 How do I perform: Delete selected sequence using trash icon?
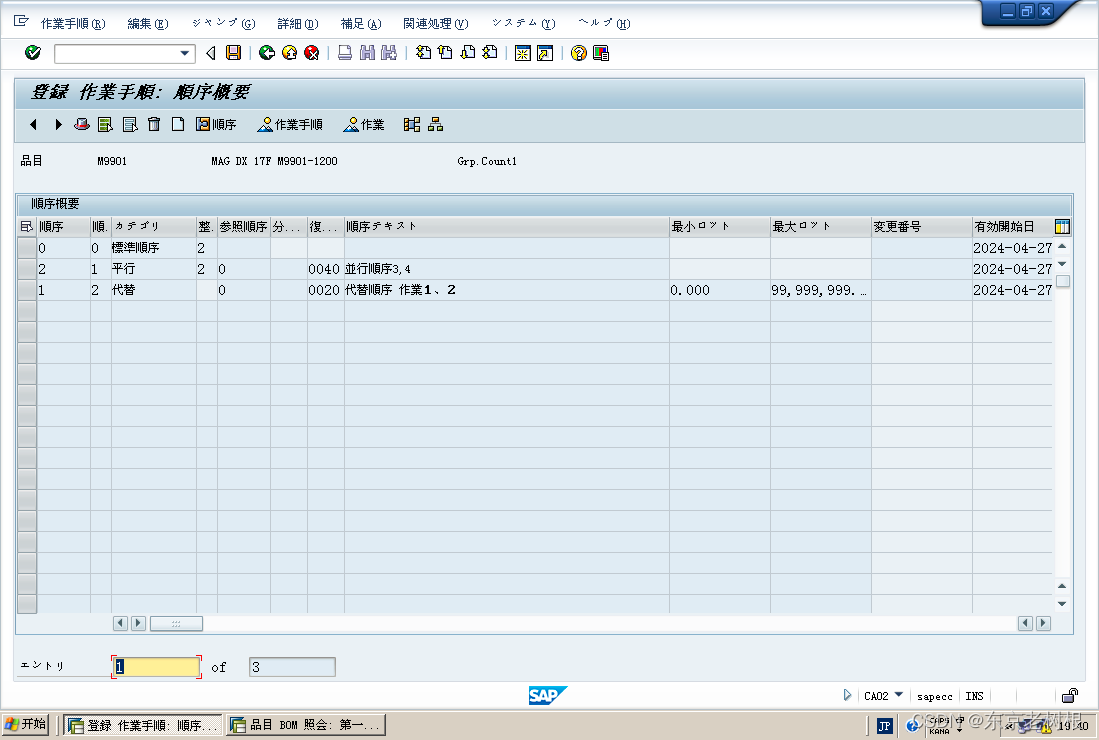[152, 124]
